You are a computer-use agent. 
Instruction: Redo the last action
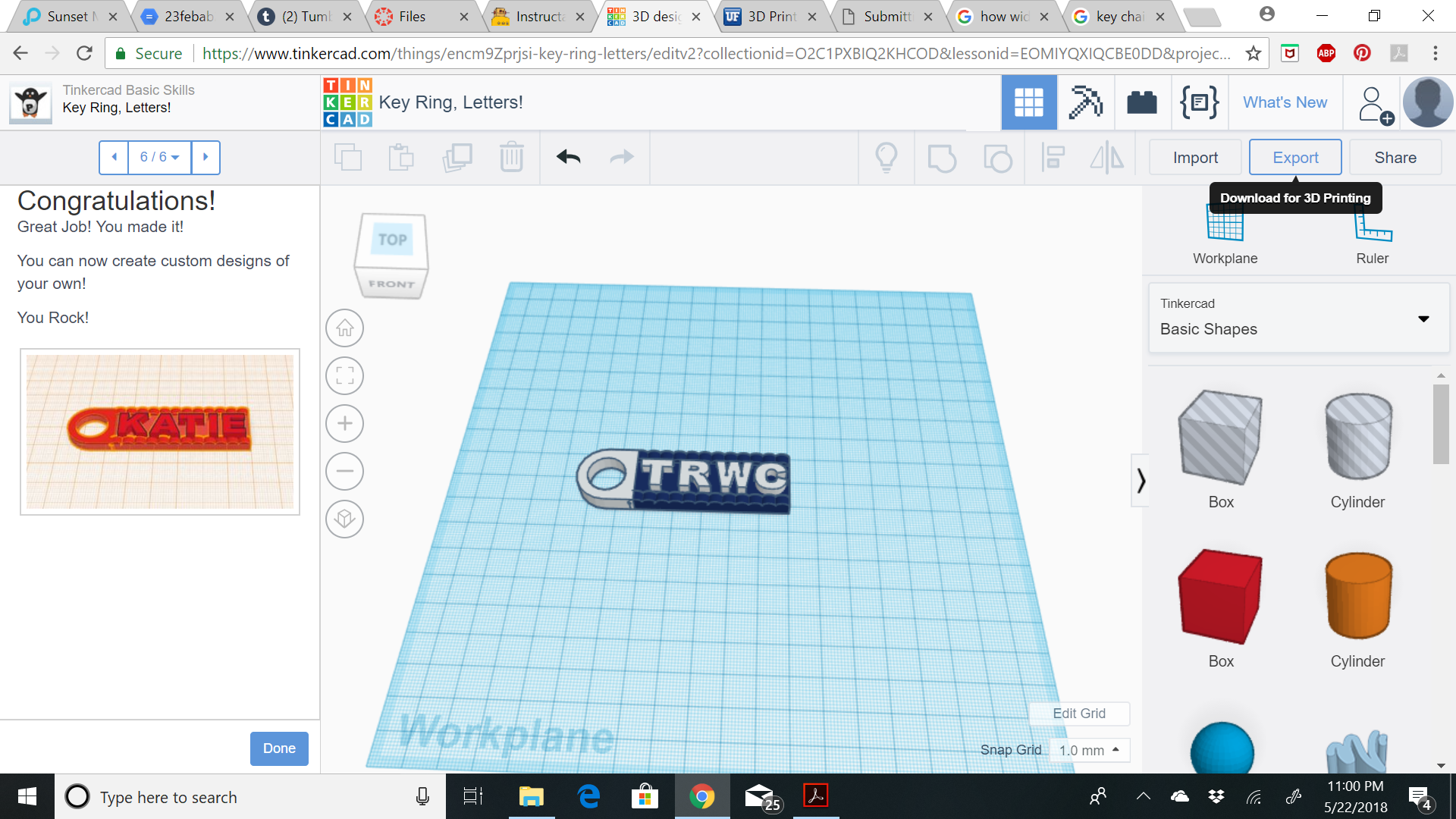click(622, 157)
